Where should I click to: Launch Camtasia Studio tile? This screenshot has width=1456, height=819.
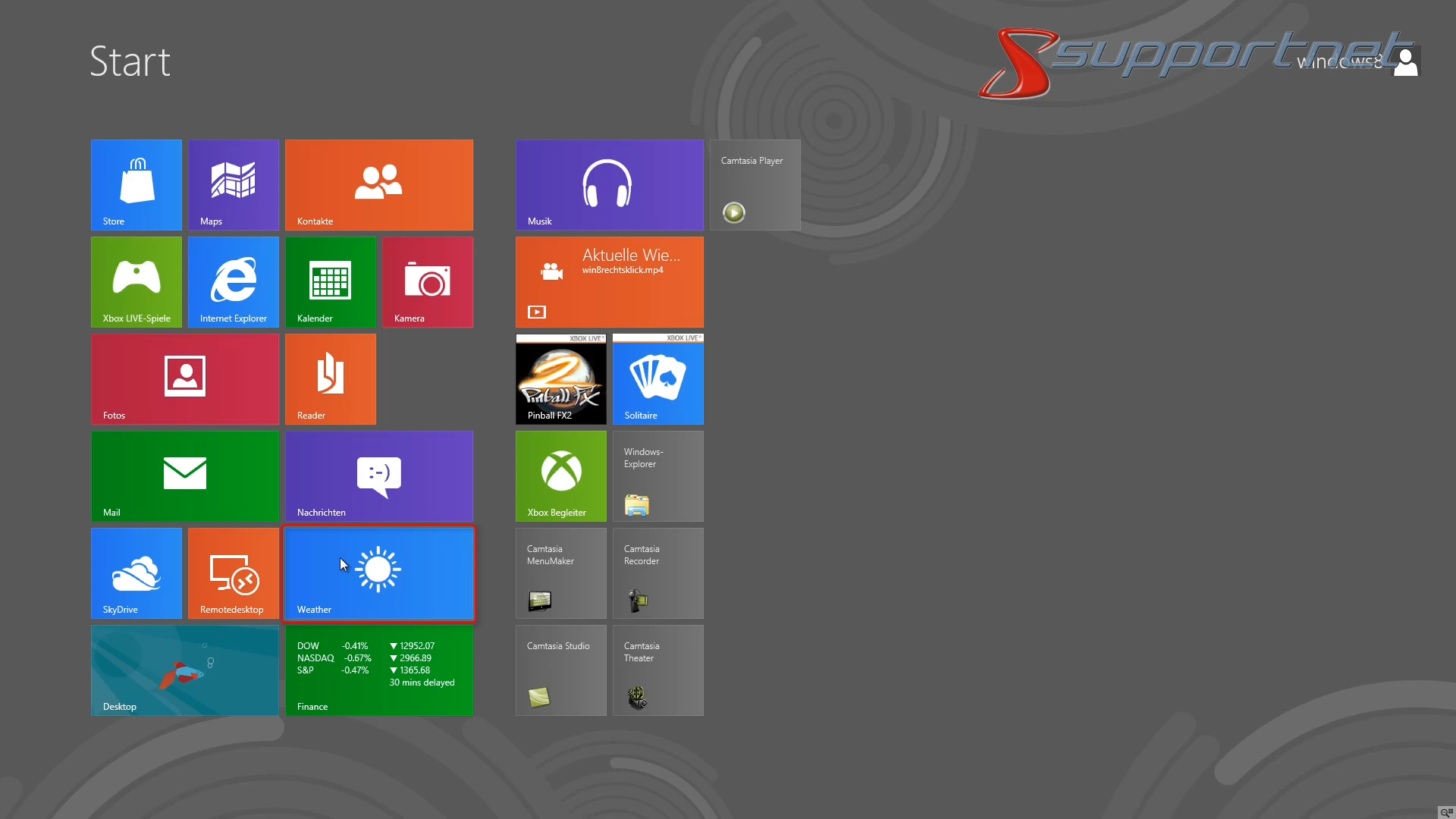click(x=561, y=670)
